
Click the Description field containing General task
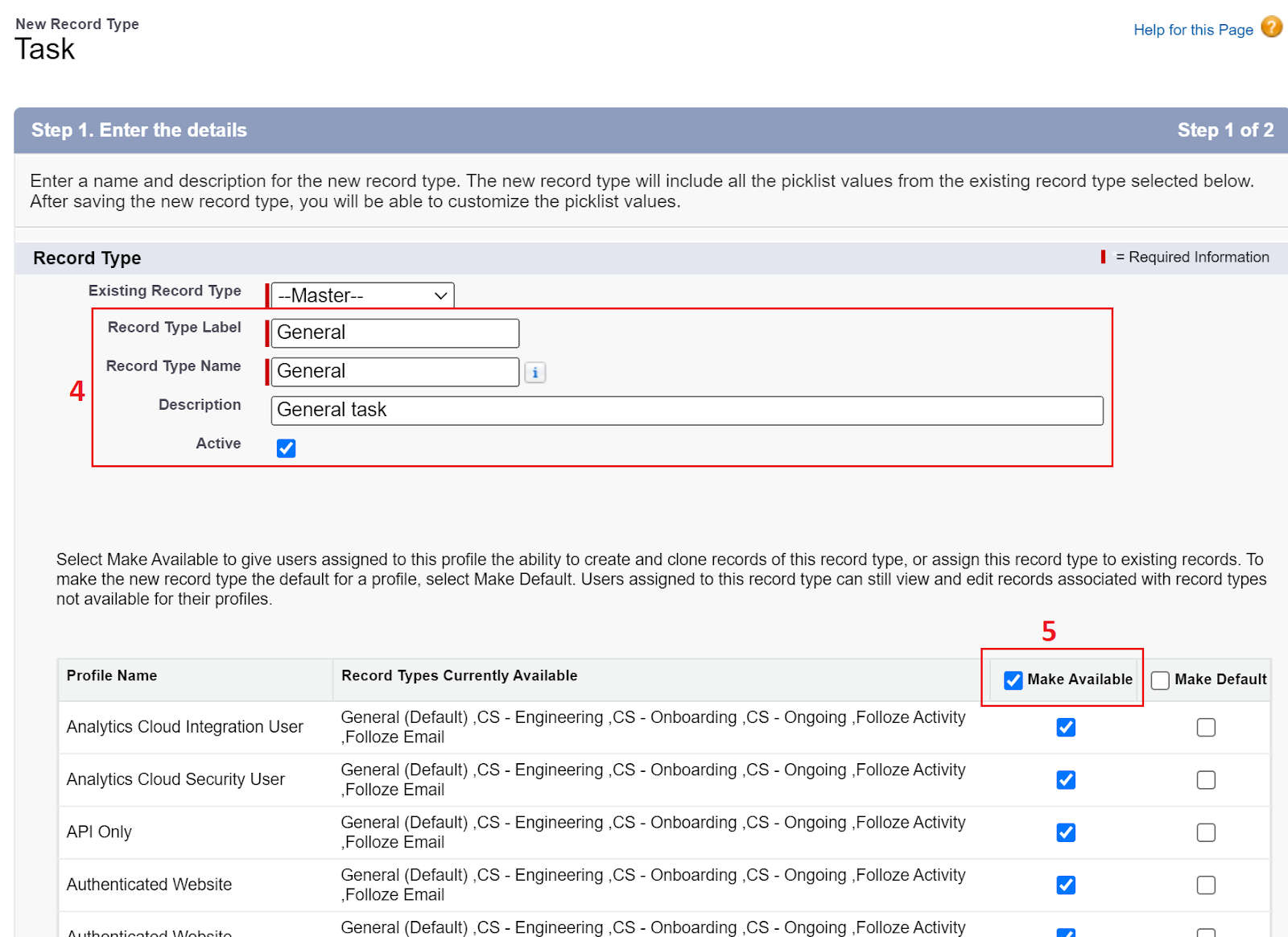click(687, 410)
